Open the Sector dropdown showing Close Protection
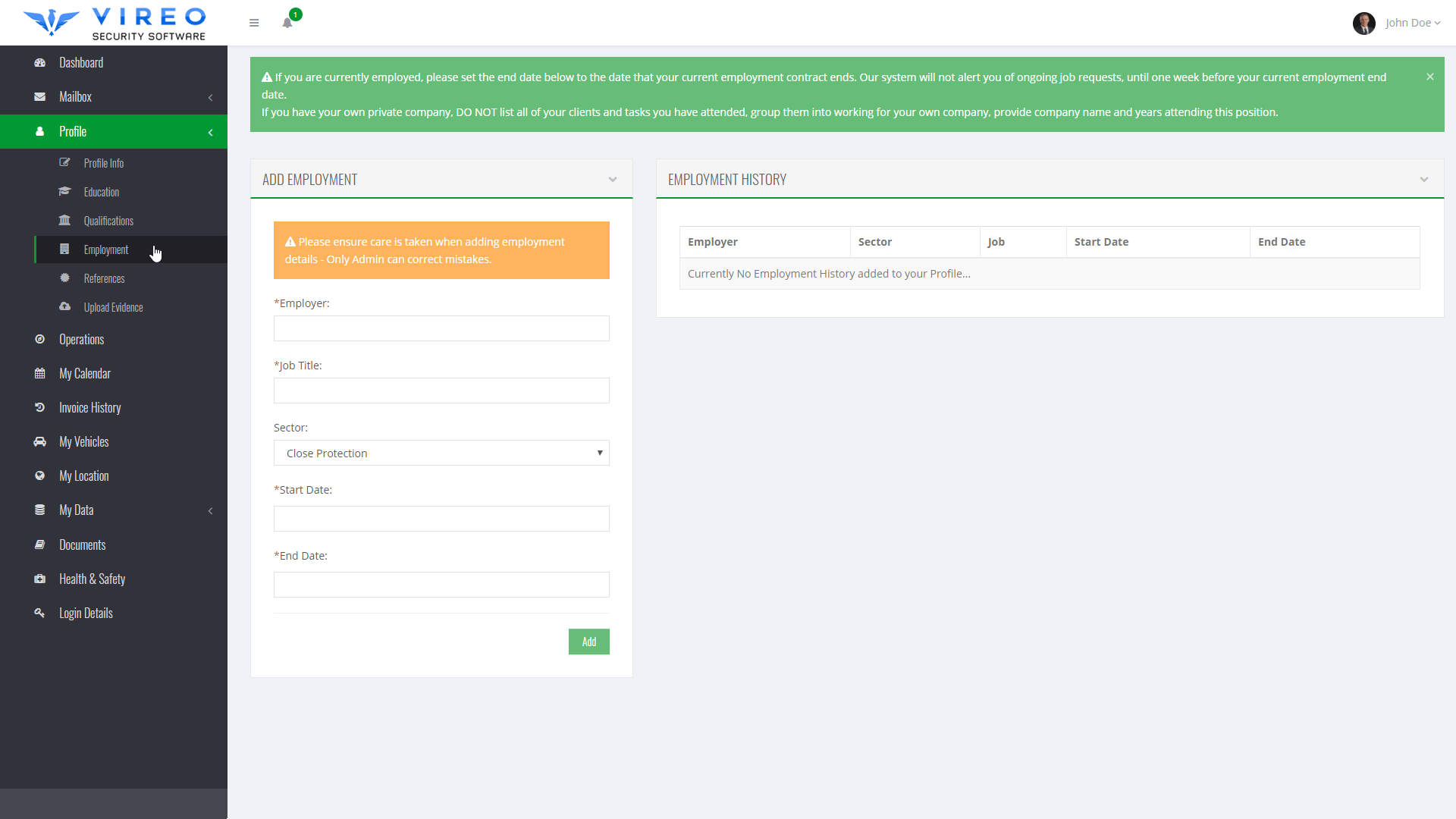The image size is (1456, 819). pyautogui.click(x=441, y=453)
